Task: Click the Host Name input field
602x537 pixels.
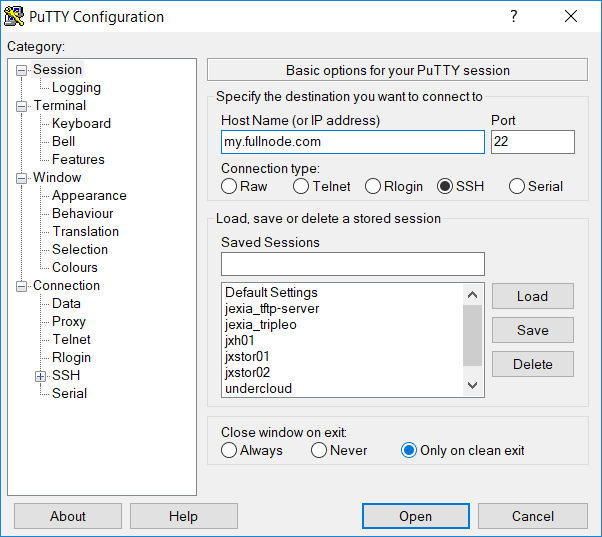Action: [353, 142]
